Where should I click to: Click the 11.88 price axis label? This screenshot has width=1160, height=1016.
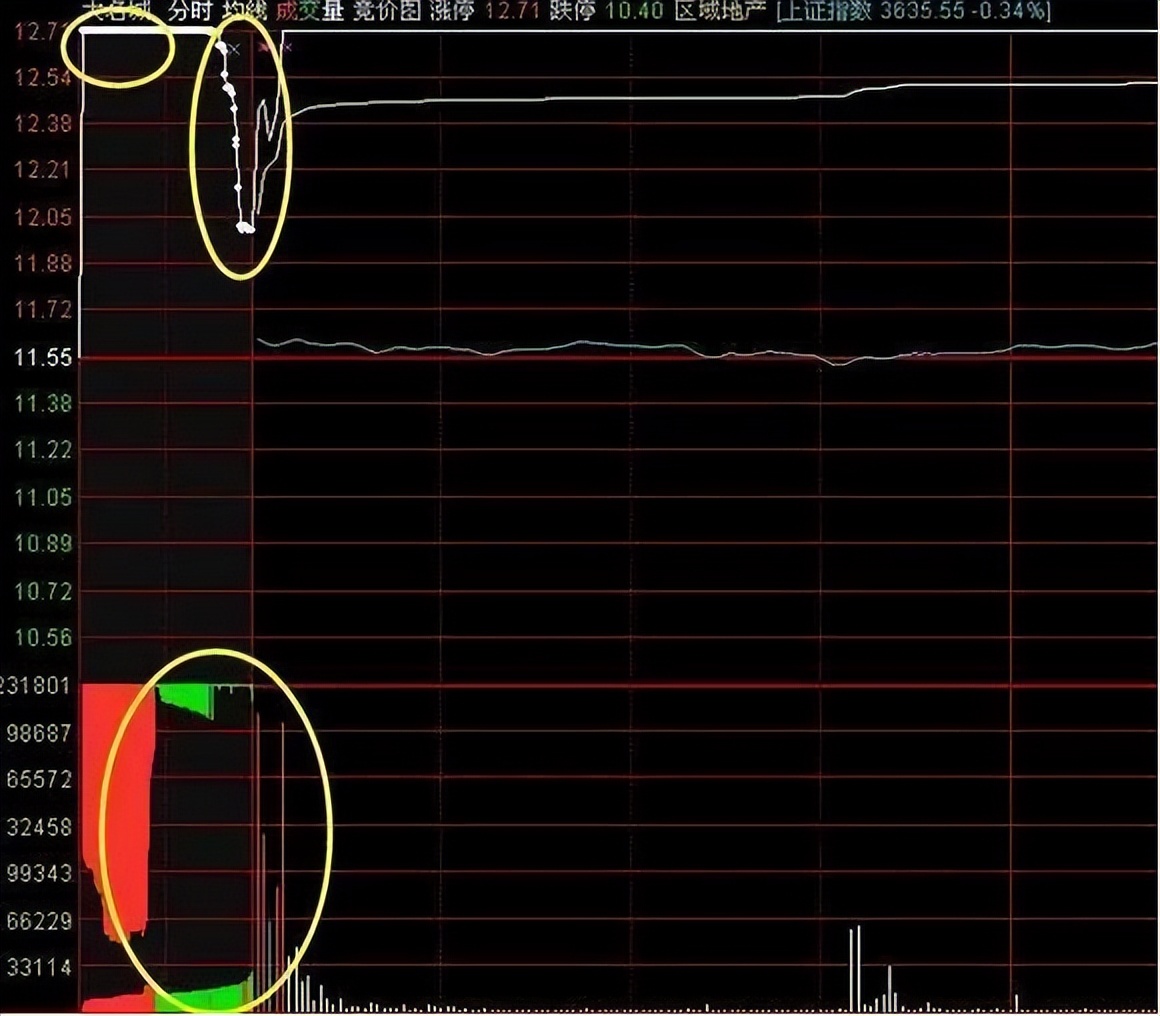(x=44, y=263)
